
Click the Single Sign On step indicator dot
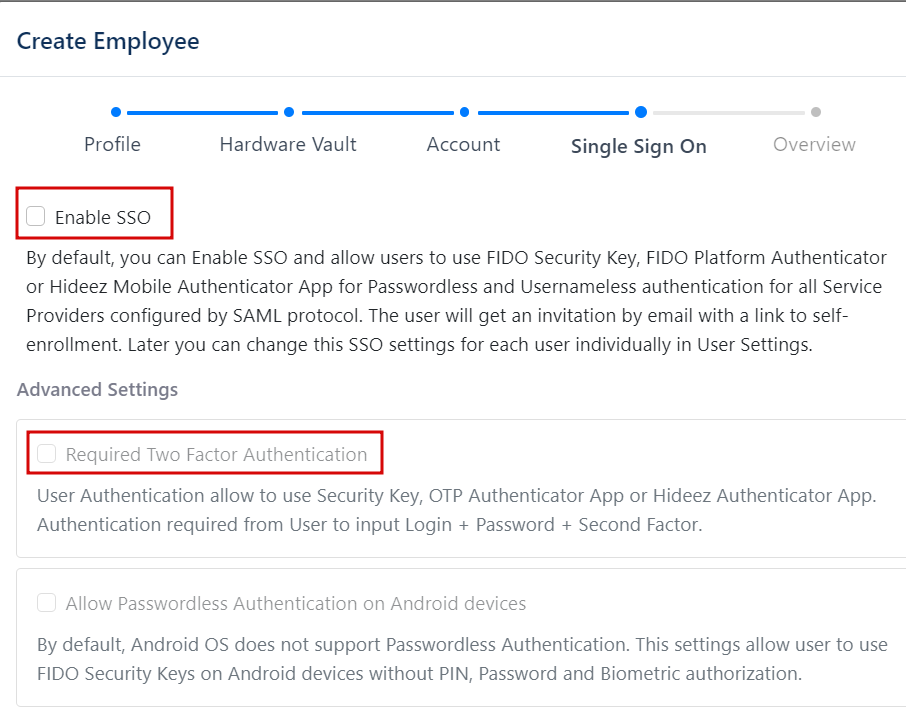(641, 112)
